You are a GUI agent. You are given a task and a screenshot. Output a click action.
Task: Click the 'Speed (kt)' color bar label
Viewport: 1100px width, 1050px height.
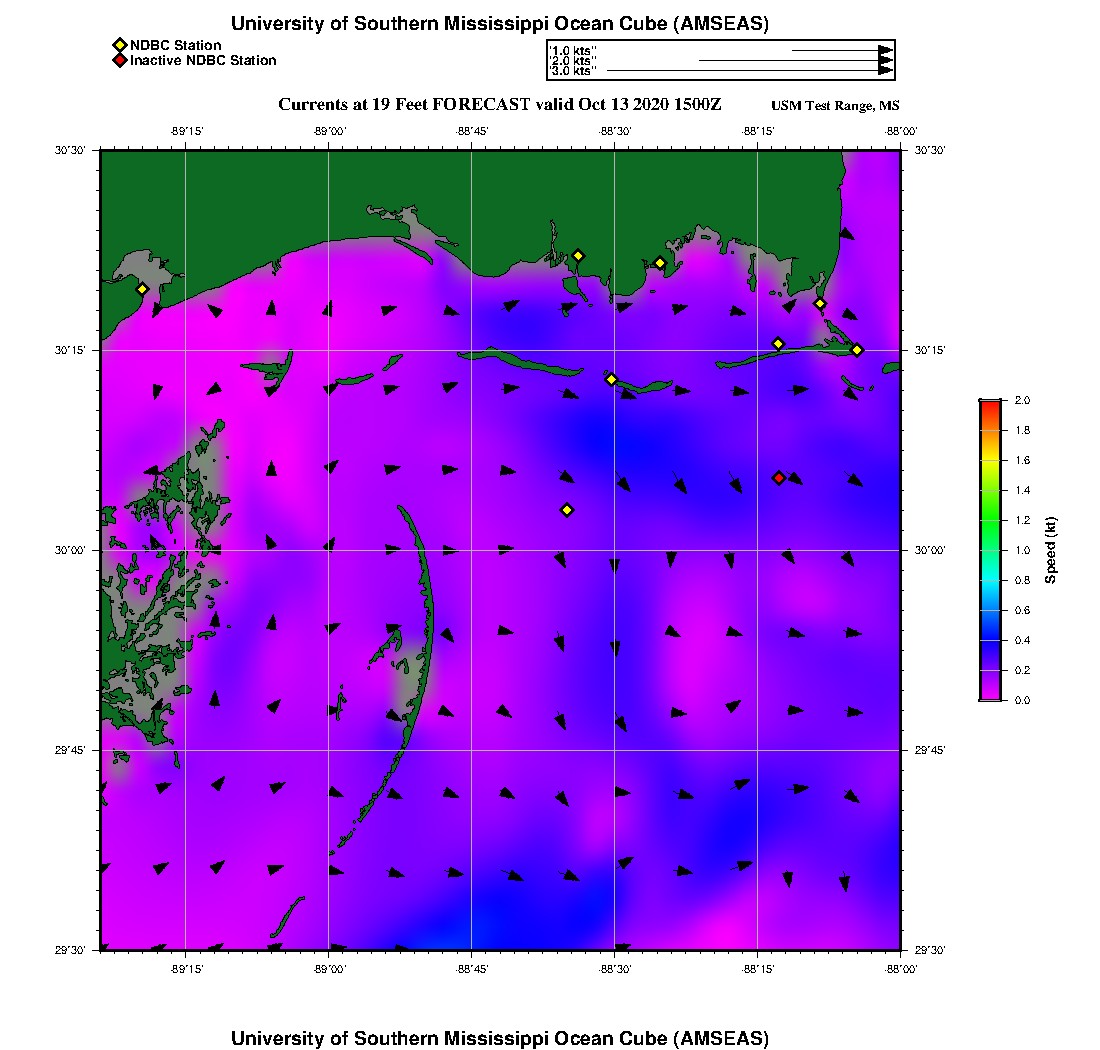click(1051, 550)
